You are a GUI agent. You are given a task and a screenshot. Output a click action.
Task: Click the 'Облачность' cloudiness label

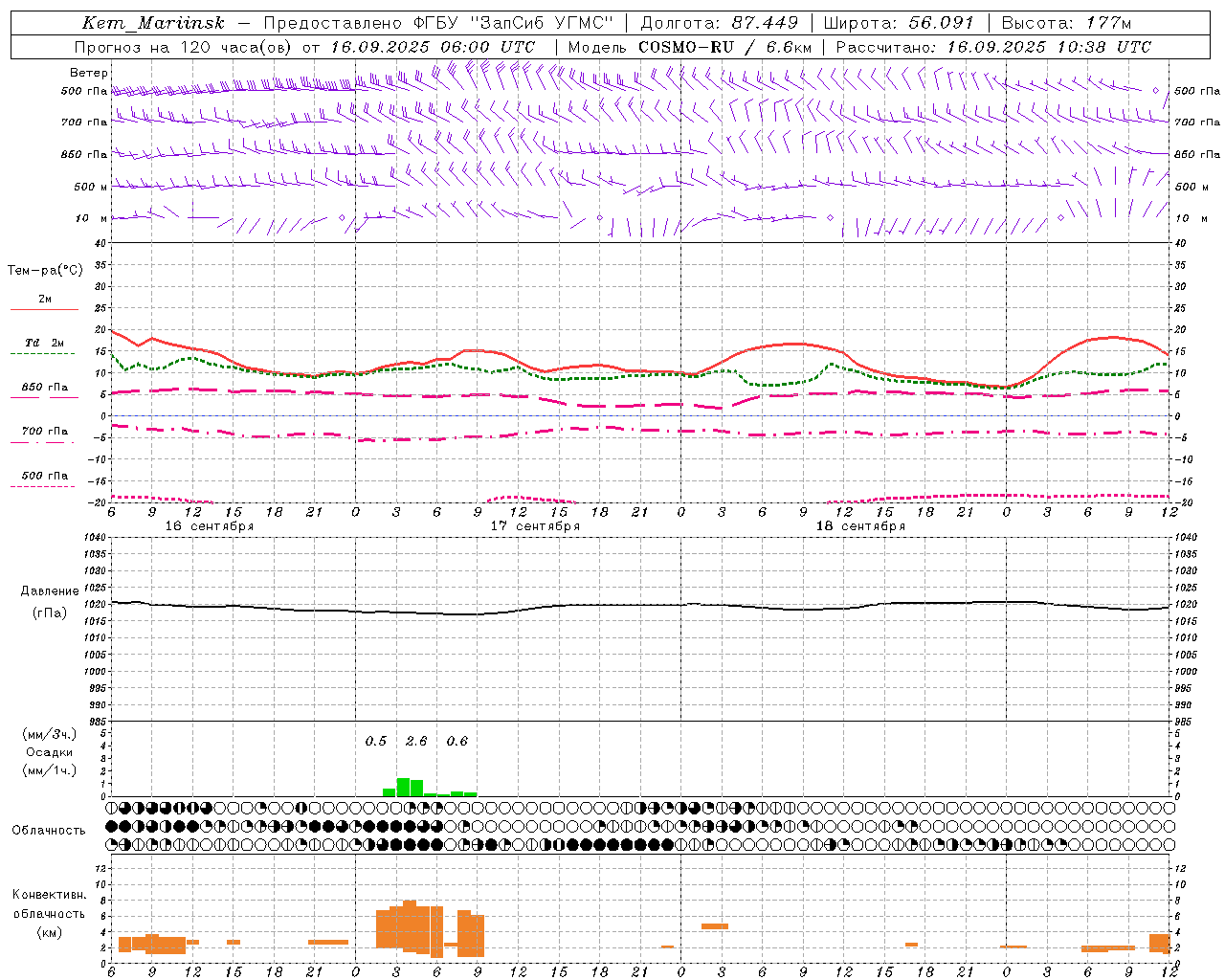[49, 830]
